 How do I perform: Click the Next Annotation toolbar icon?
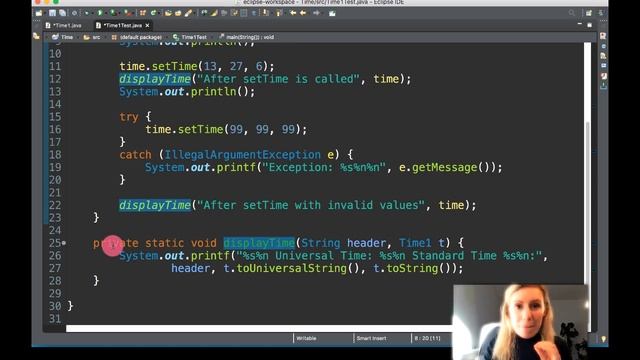click(266, 13)
